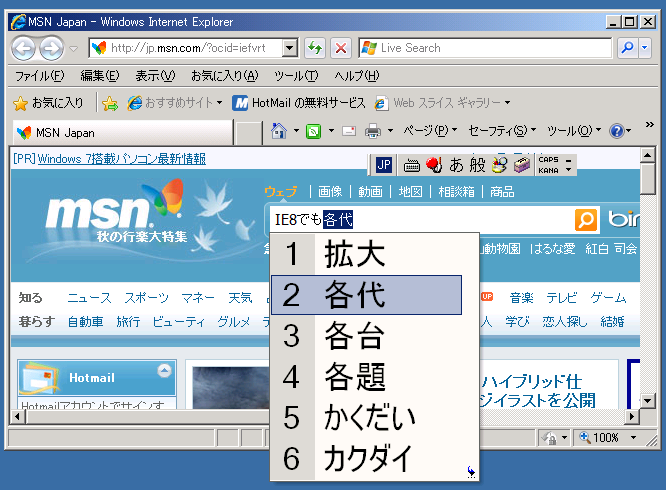Open a new blank tab button

point(248,133)
